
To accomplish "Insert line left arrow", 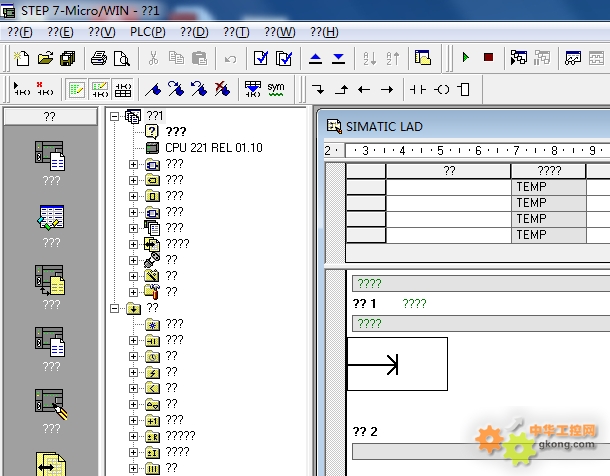I will 364,90.
